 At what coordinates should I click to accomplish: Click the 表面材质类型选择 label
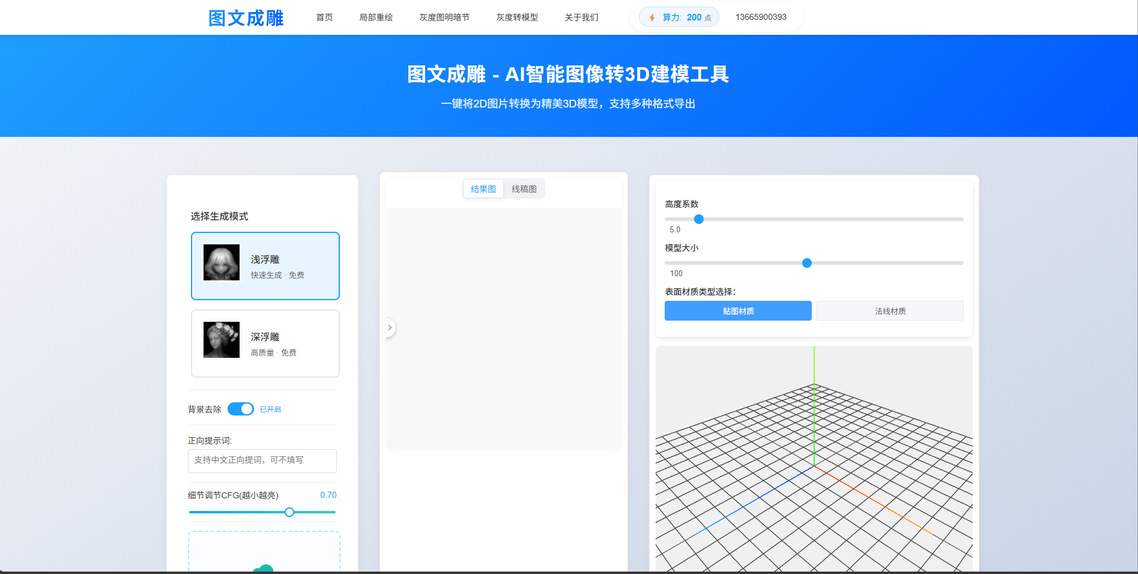(x=700, y=292)
